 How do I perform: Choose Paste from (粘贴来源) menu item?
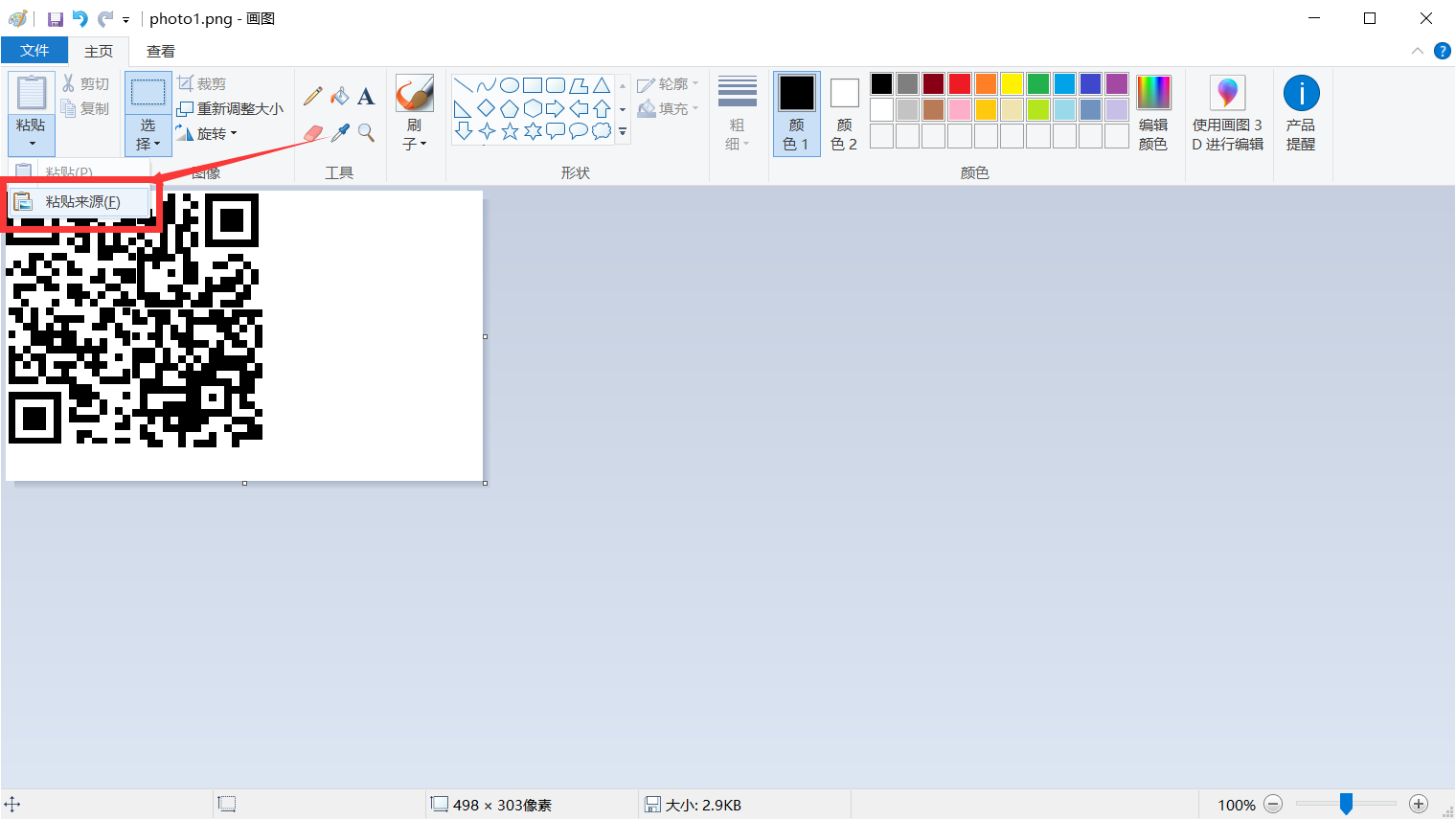[80, 202]
